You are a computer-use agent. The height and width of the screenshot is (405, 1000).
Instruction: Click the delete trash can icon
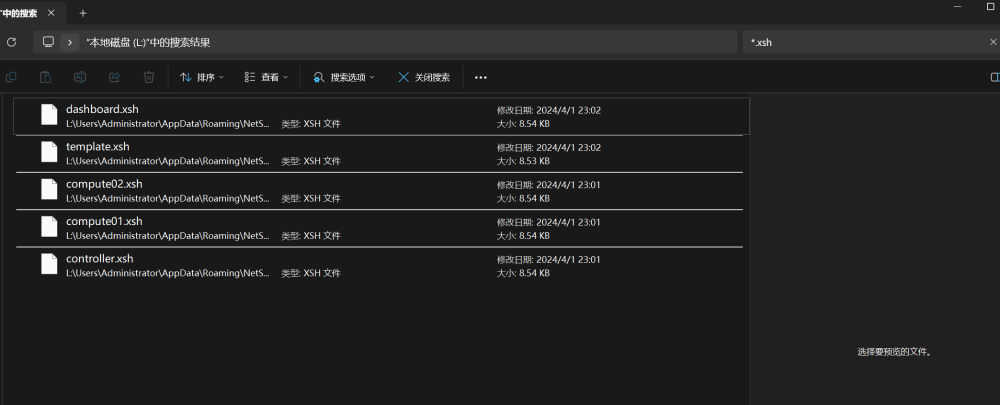148,77
